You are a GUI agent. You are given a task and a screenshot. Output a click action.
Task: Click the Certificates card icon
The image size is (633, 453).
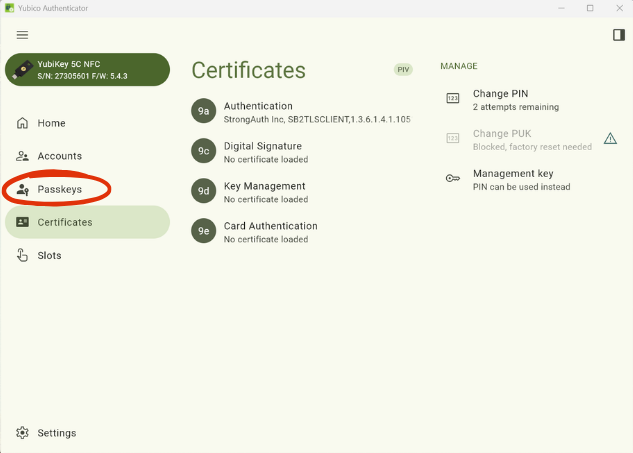22,222
